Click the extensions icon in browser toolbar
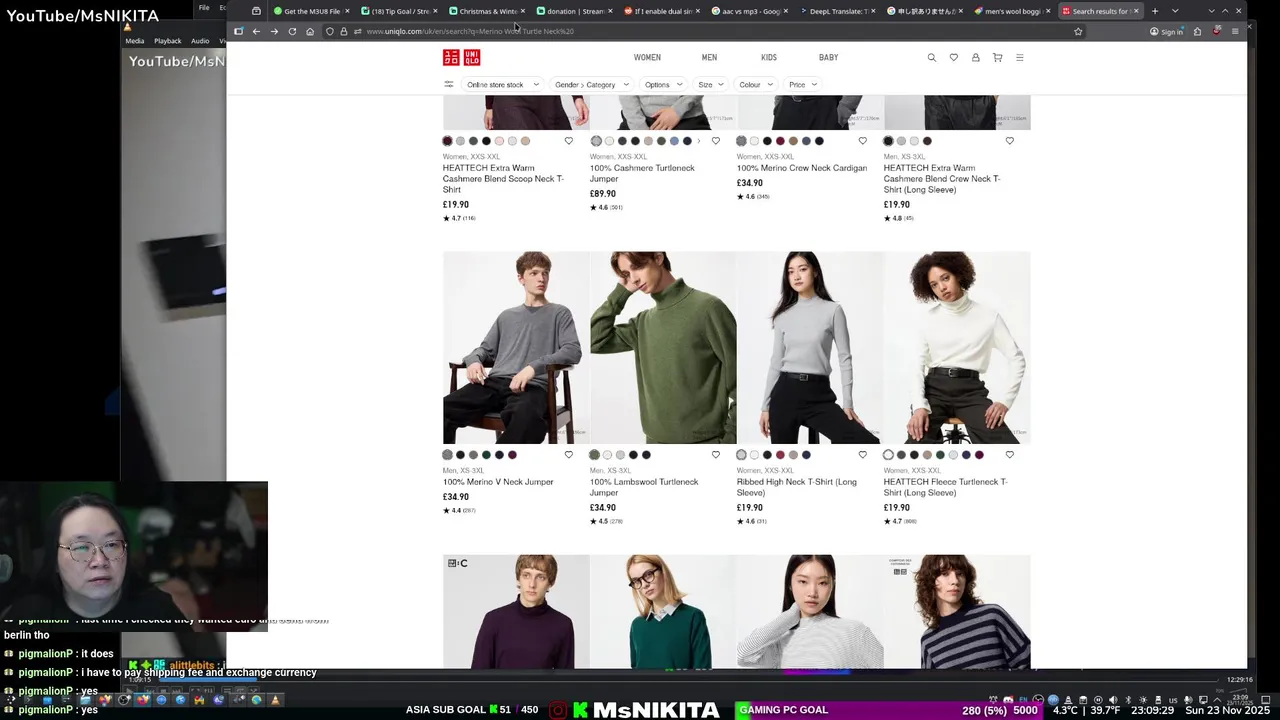Screen dimensions: 1280x720 pos(1197,31)
